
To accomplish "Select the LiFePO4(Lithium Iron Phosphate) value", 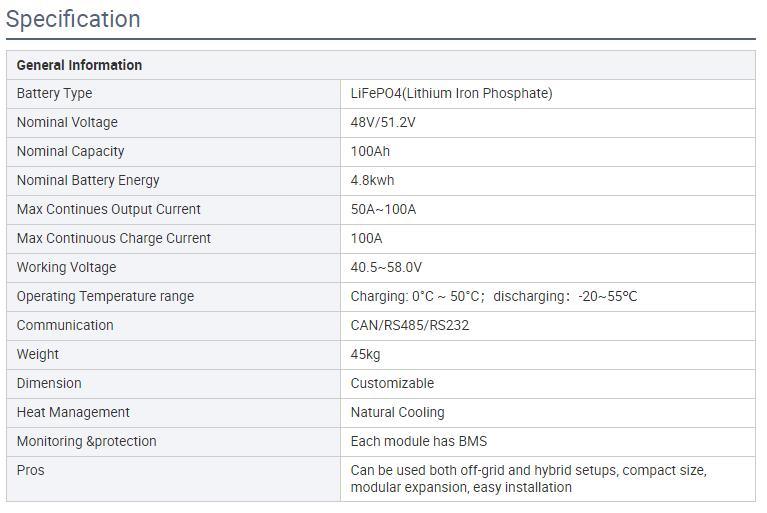I will 451,93.
